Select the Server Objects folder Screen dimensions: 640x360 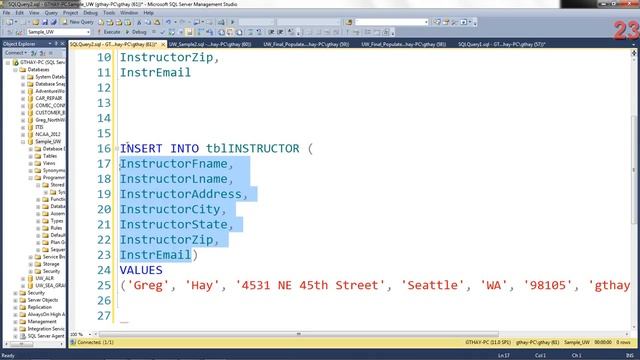42,300
